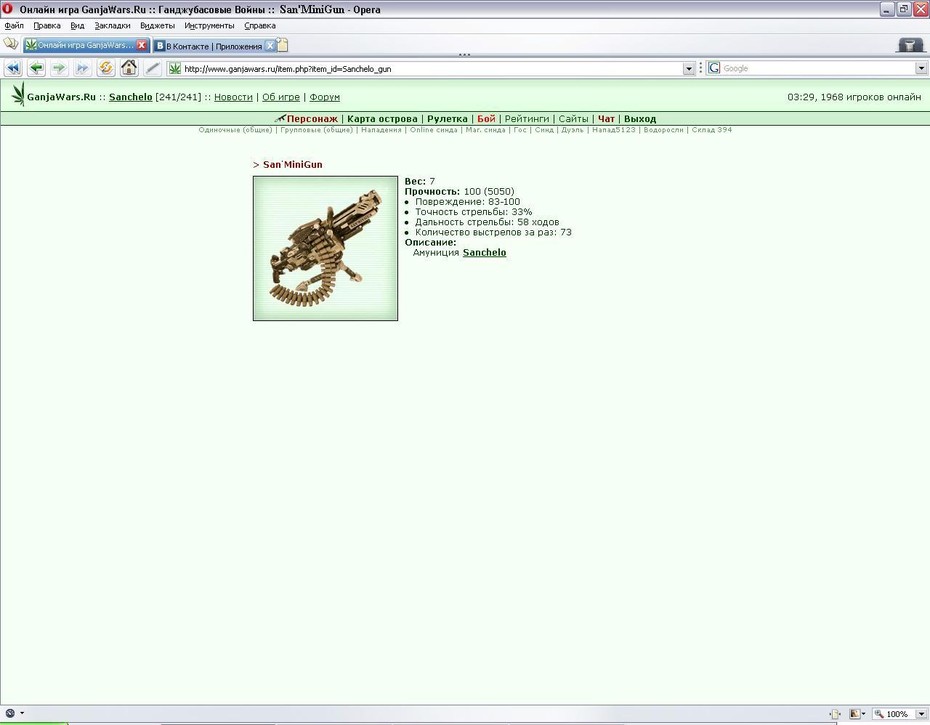The height and width of the screenshot is (725, 930).
Task: Reload the page with the orange refresh icon
Action: 106,68
